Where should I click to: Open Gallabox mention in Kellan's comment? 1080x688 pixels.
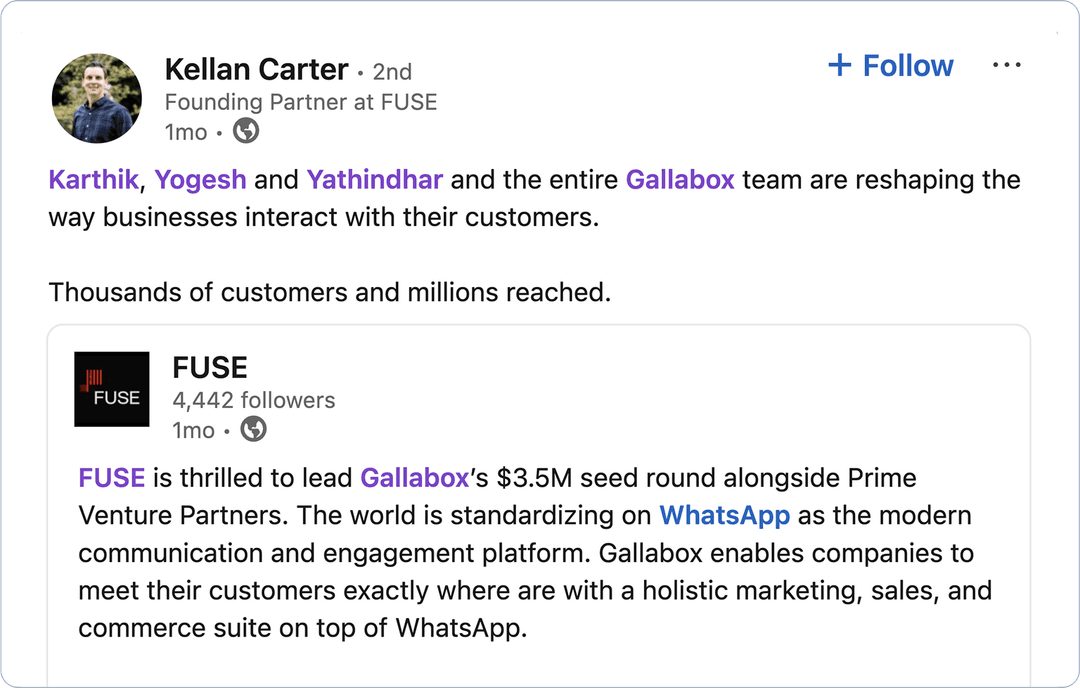point(680,180)
